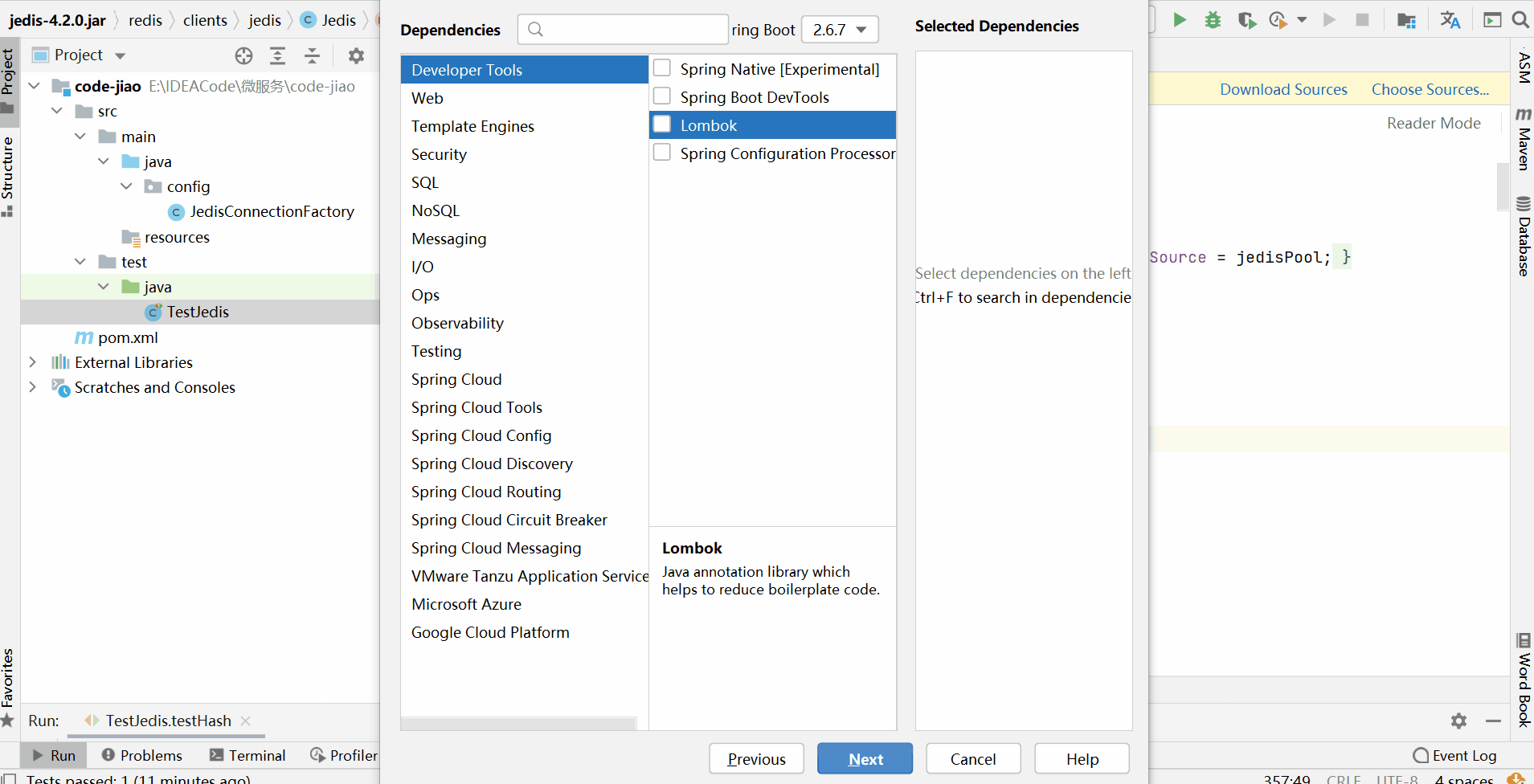Collapse the main folder
Viewport: 1534px width, 784px height.
click(80, 137)
